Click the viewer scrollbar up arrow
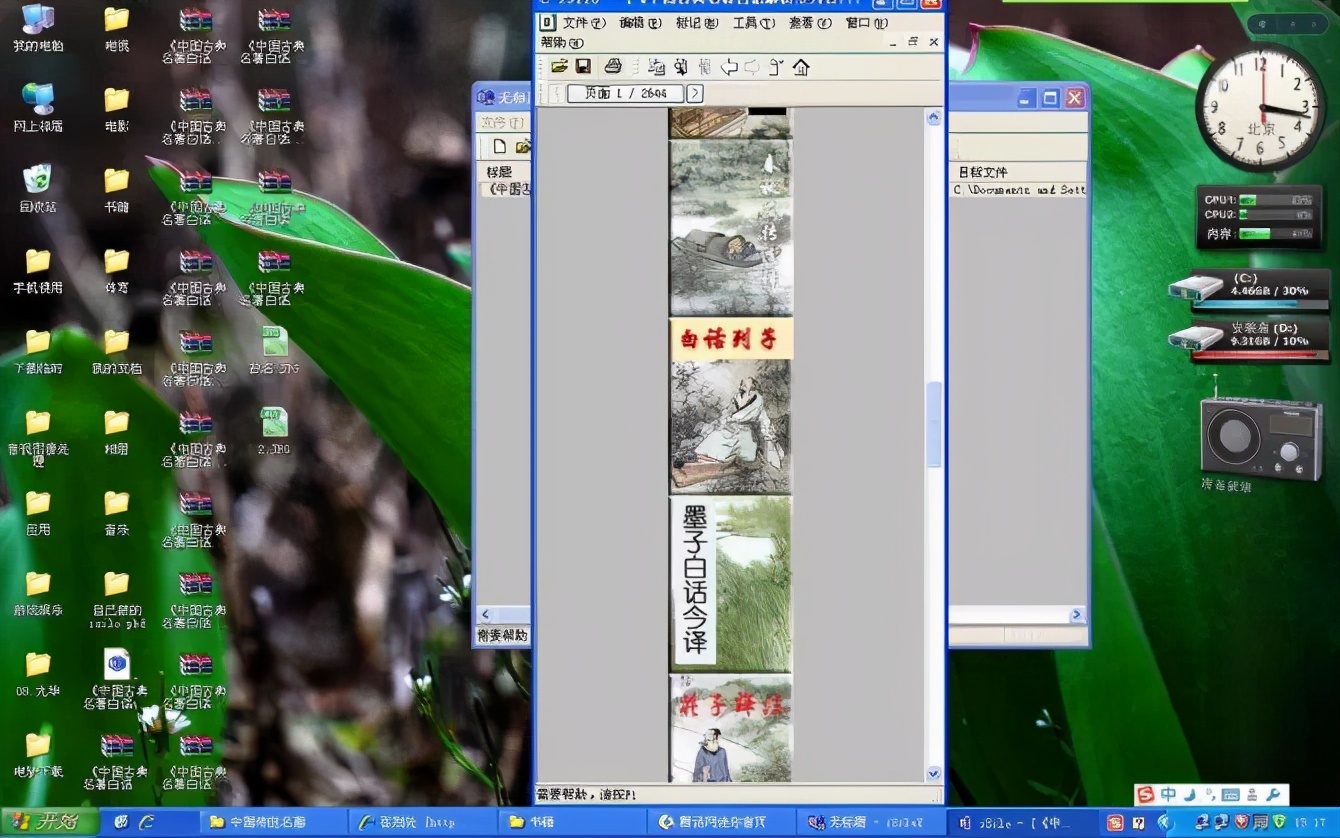Image resolution: width=1340 pixels, height=838 pixels. tap(934, 118)
